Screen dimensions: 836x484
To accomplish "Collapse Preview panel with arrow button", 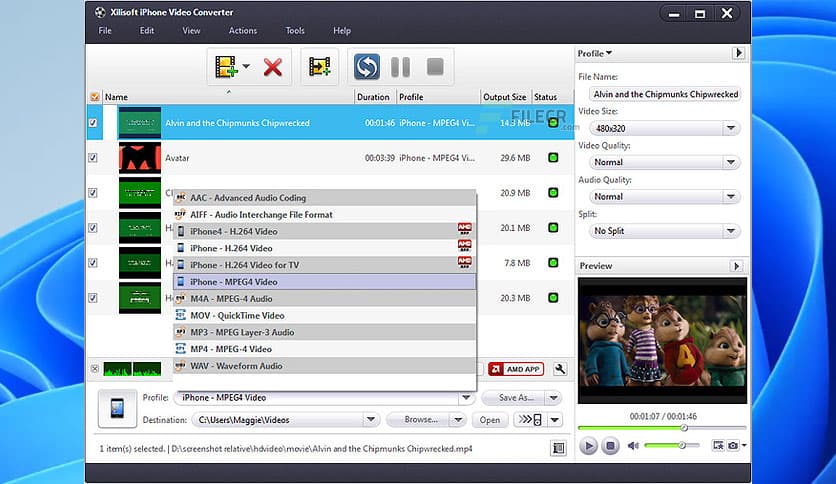I will click(736, 265).
